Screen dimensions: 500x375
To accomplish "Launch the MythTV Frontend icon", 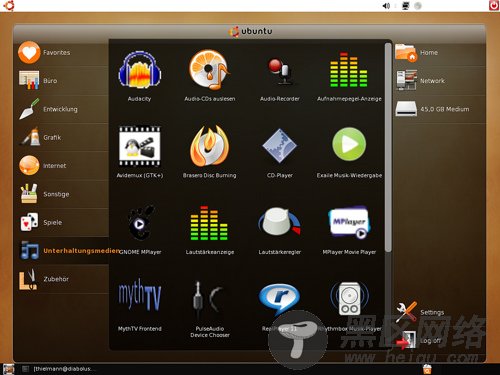I will pos(140,295).
